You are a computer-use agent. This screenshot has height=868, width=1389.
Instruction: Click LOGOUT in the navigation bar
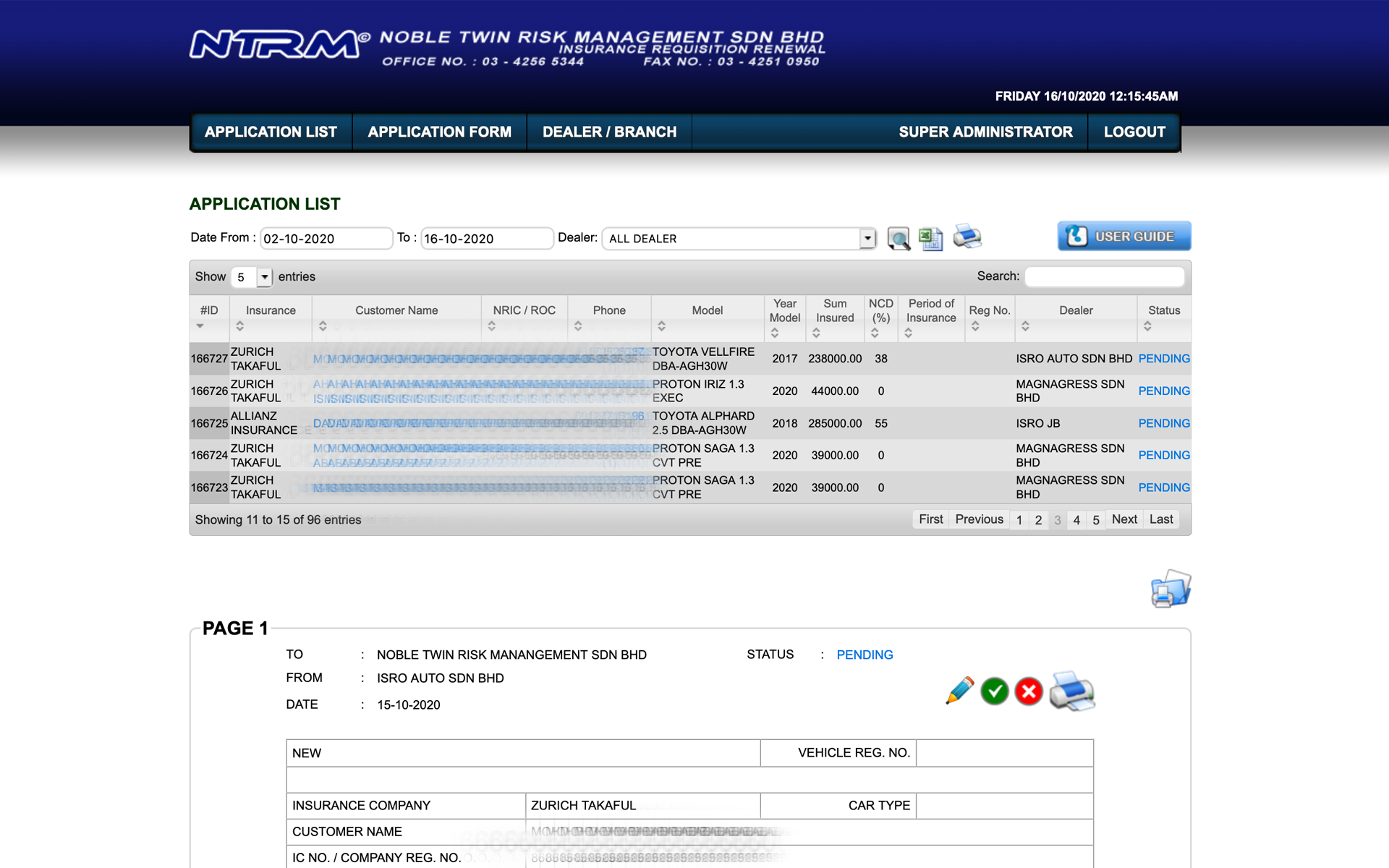pyautogui.click(x=1134, y=132)
